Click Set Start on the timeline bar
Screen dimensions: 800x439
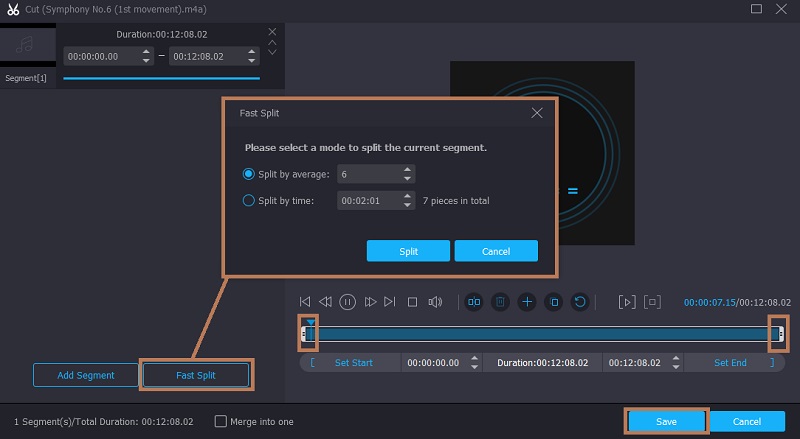click(353, 363)
